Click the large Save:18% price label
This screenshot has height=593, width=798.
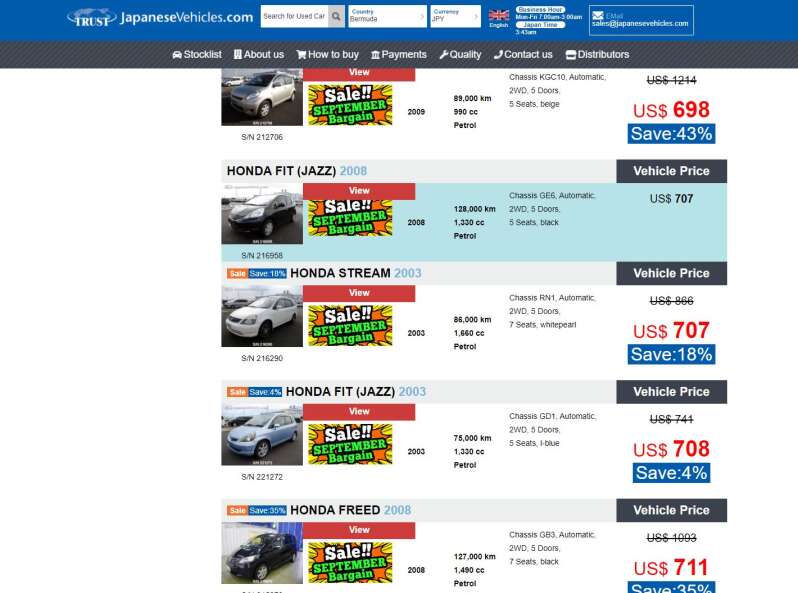(671, 354)
